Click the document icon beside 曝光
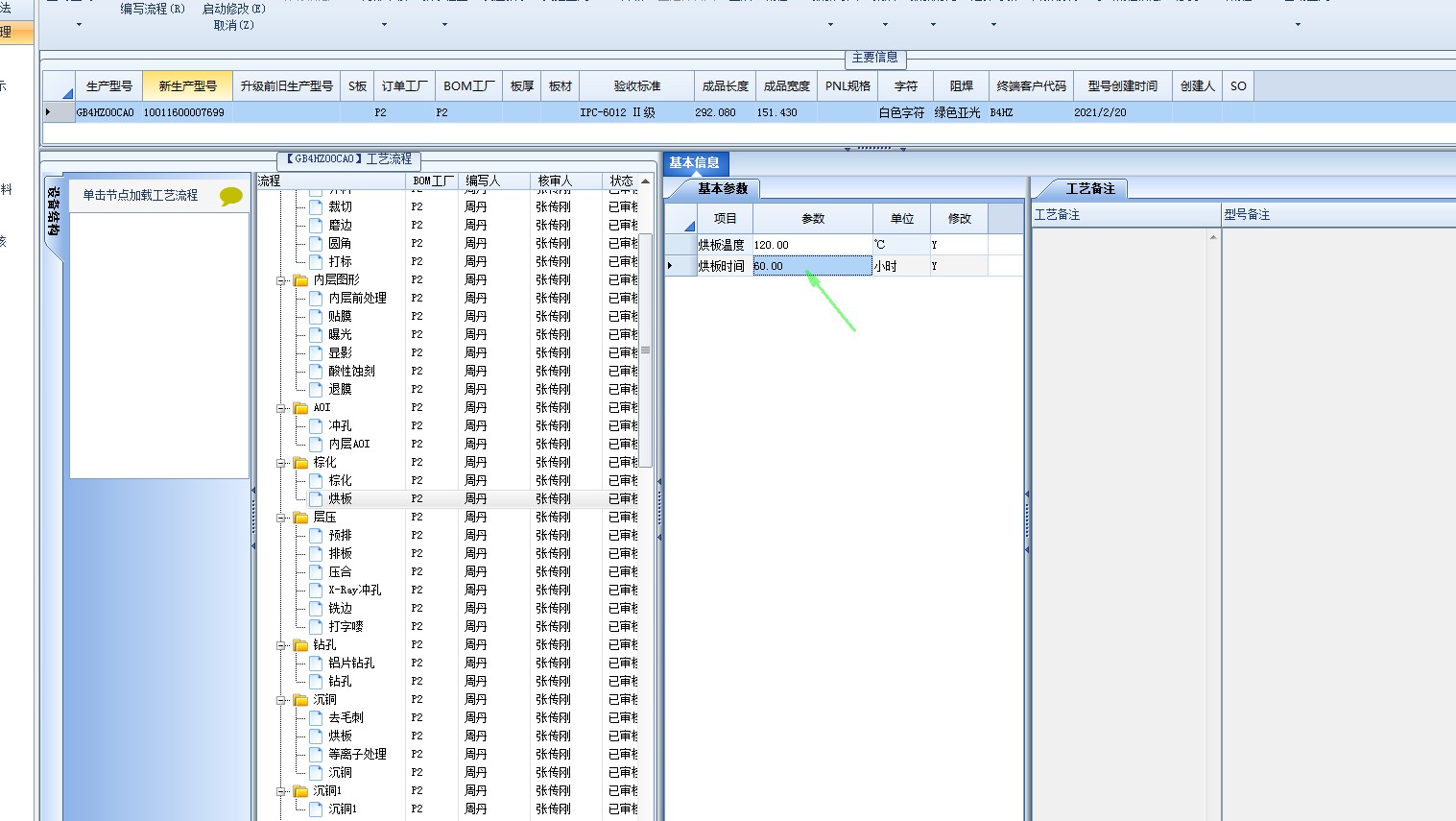 pyautogui.click(x=316, y=334)
